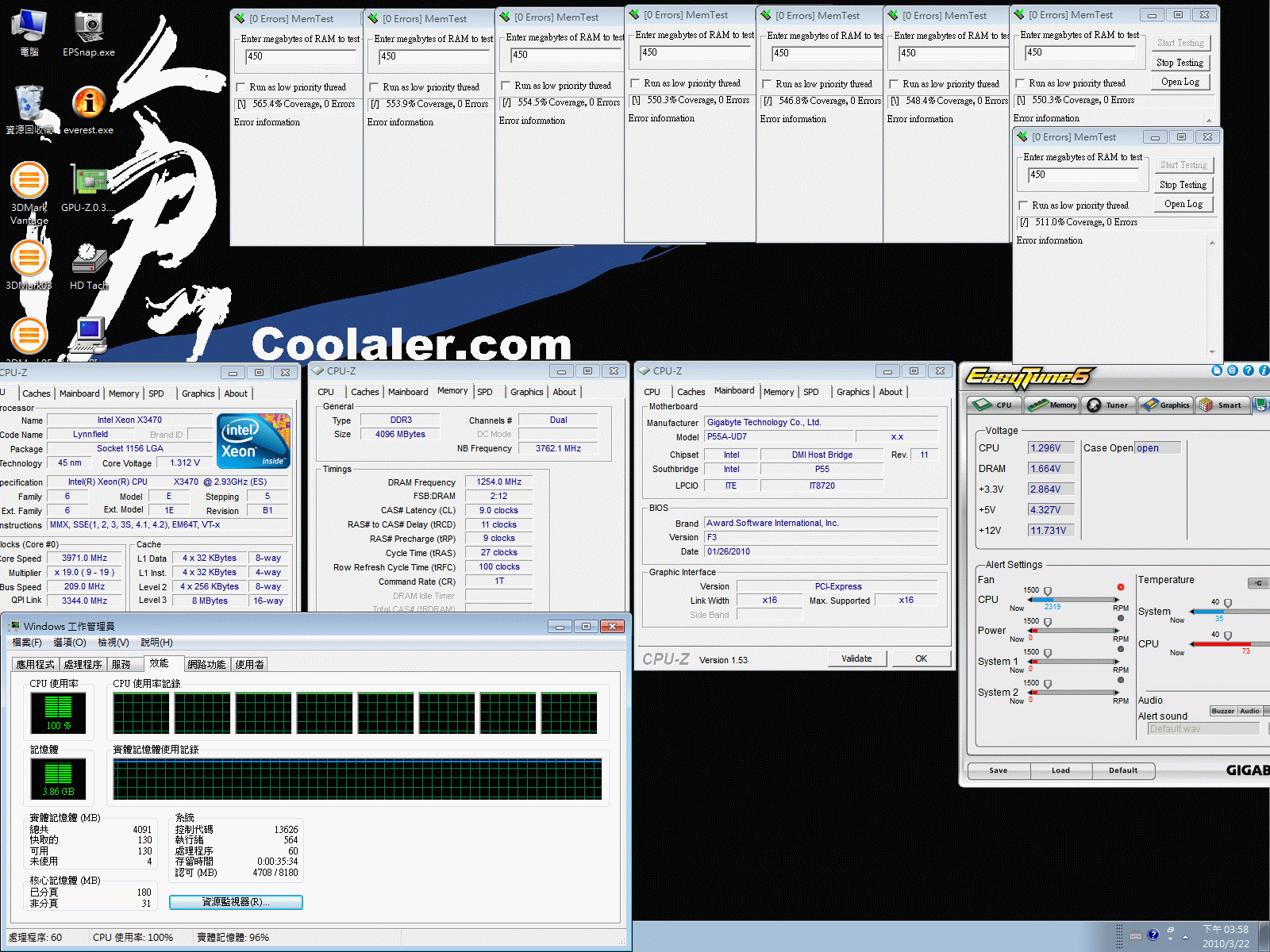This screenshot has height=952, width=1270.
Task: Click the EasyTune6 question-mark help icon
Action: [x=1249, y=370]
